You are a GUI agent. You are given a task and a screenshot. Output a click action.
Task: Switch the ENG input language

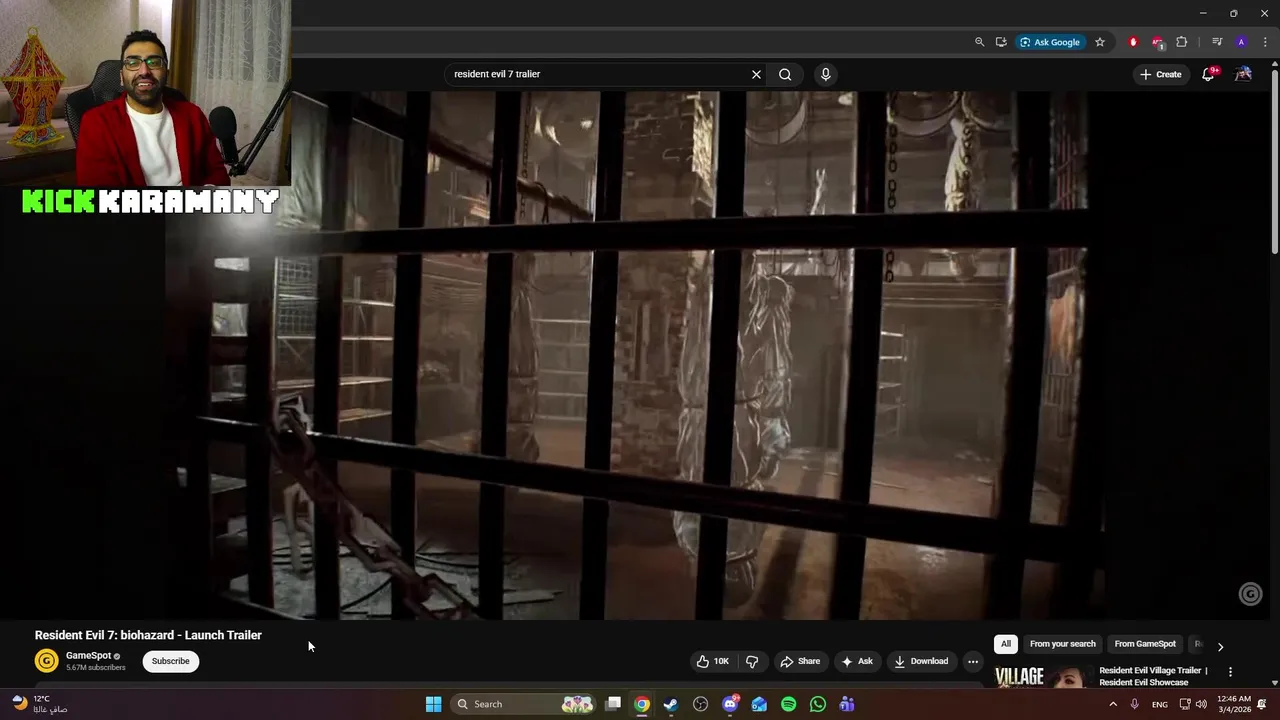(x=1159, y=705)
